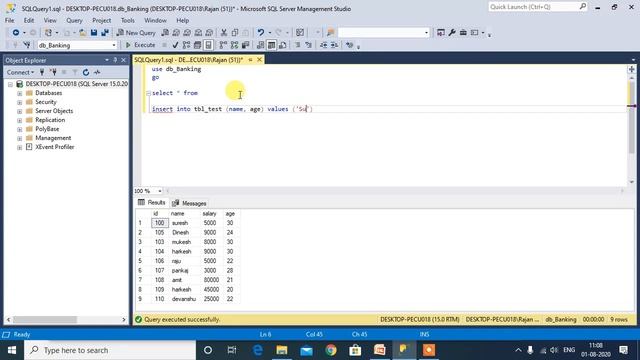Toggle Include Live Query Statistics

[x=234, y=45]
